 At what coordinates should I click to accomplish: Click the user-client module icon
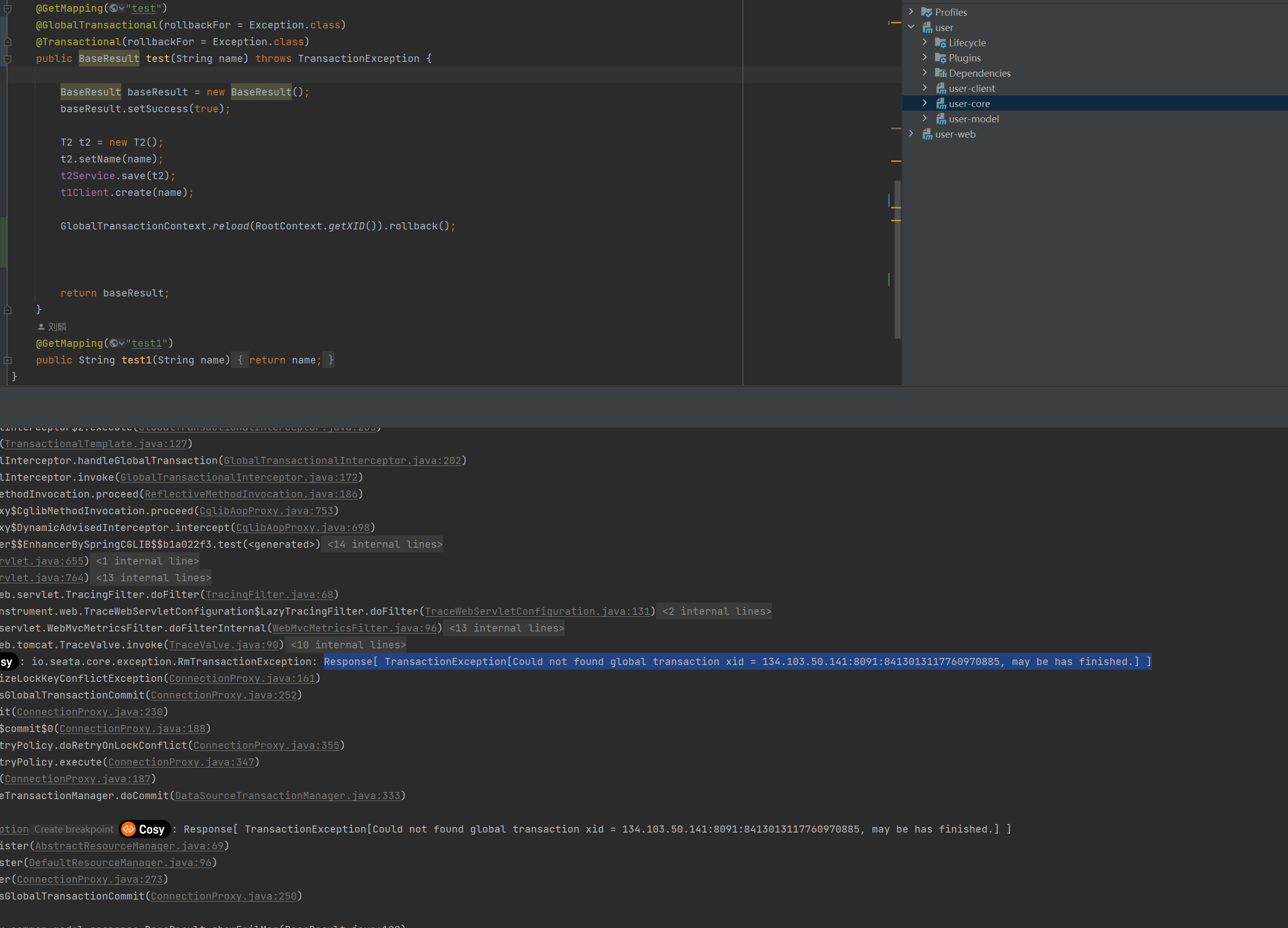tap(940, 88)
